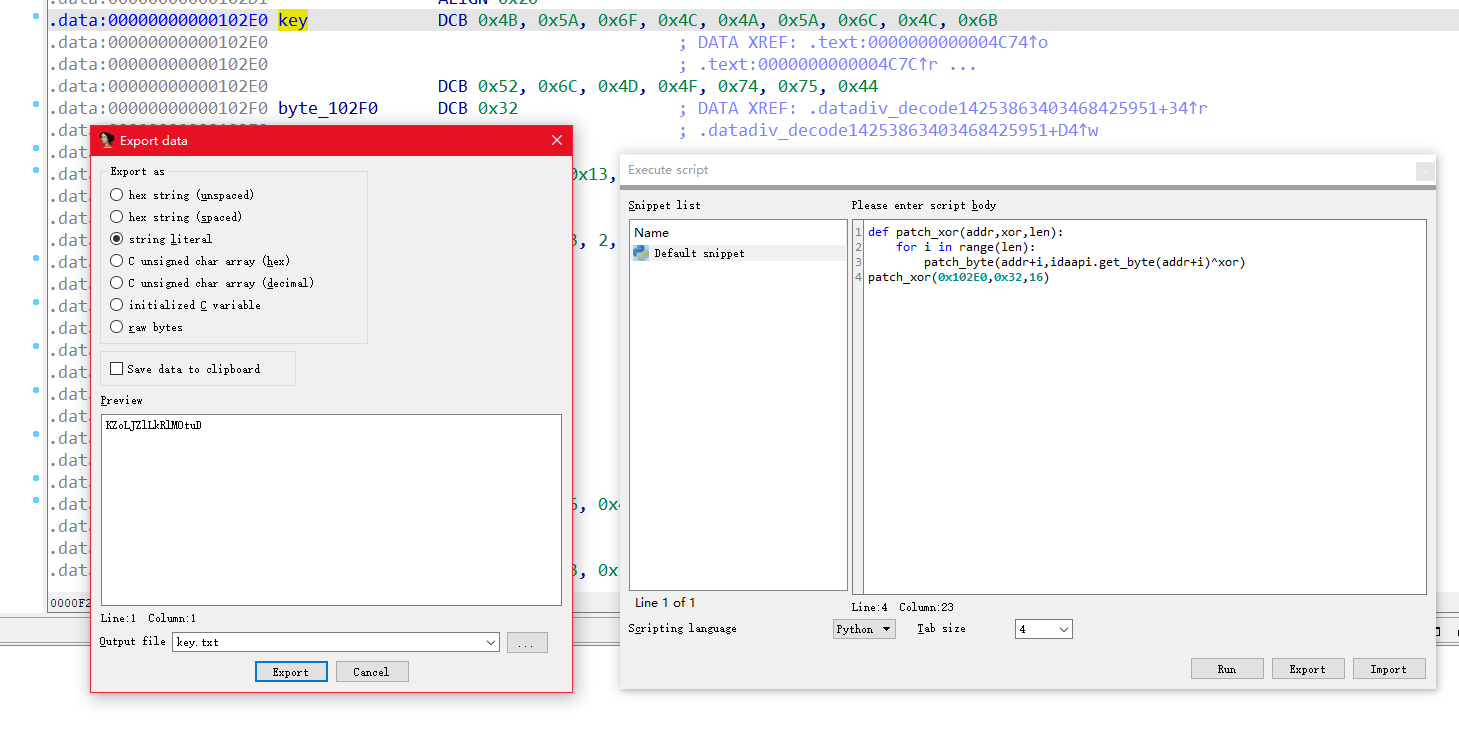This screenshot has width=1459, height=735.
Task: Click the 'Line:1 Column:1' preview status text
Action: pyautogui.click(x=148, y=619)
